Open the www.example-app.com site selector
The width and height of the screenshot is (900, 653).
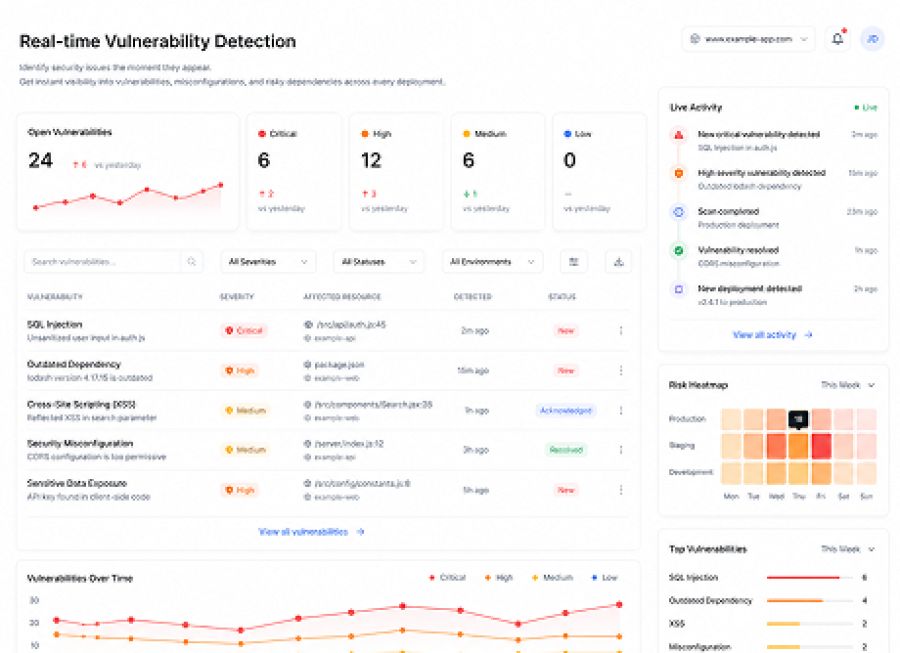(x=748, y=39)
